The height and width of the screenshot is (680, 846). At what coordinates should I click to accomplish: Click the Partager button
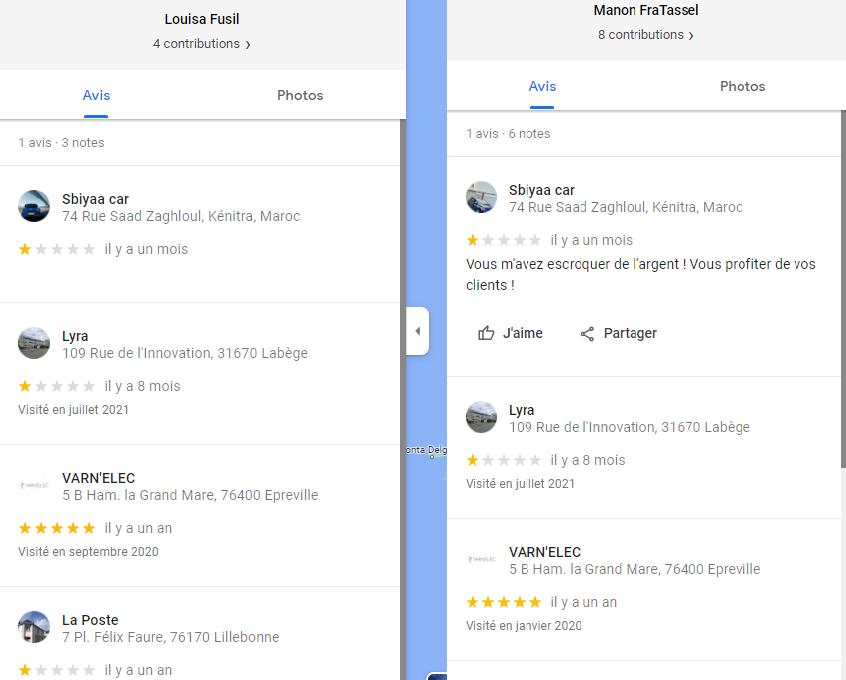[618, 333]
